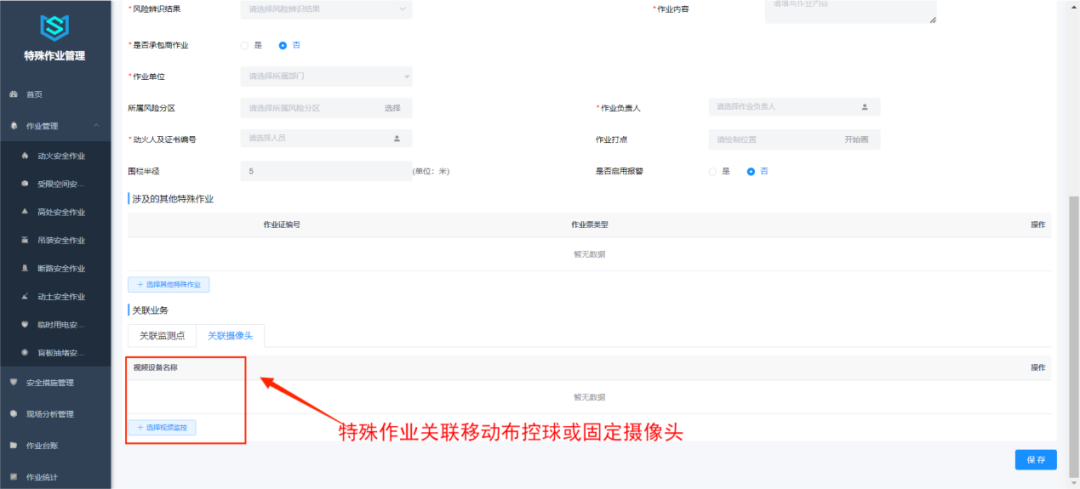Open the 风险辨识结果 dropdown

click(326, 9)
